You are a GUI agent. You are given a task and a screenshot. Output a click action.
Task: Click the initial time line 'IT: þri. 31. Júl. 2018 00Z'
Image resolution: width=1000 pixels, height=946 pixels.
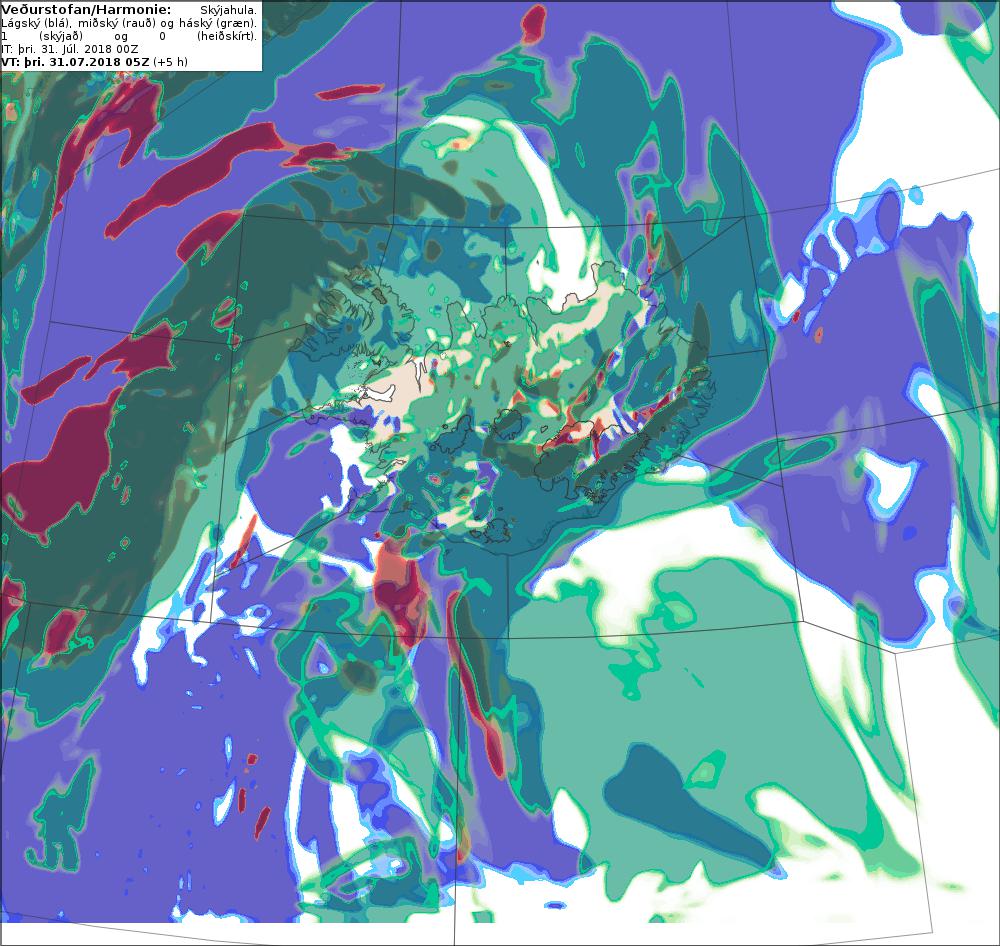point(70,49)
